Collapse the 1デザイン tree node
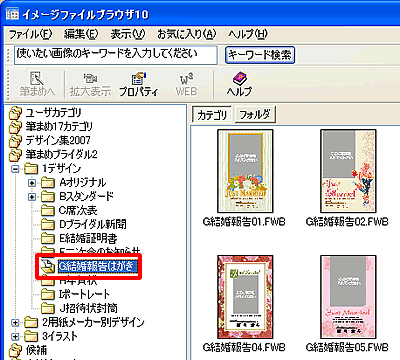This screenshot has width=400, height=360. pyautogui.click(x=15, y=169)
